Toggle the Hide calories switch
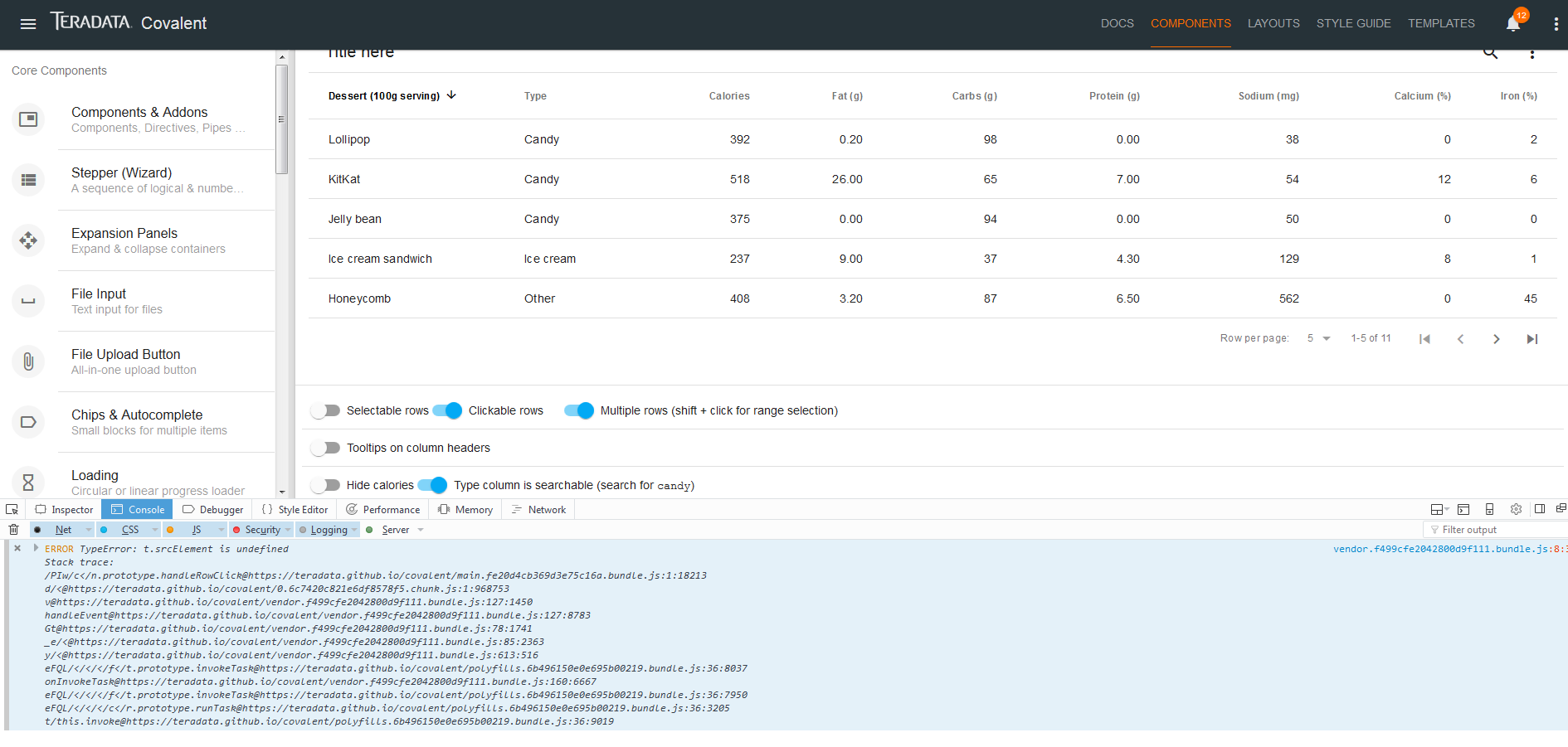This screenshot has height=747, width=1568. [325, 485]
